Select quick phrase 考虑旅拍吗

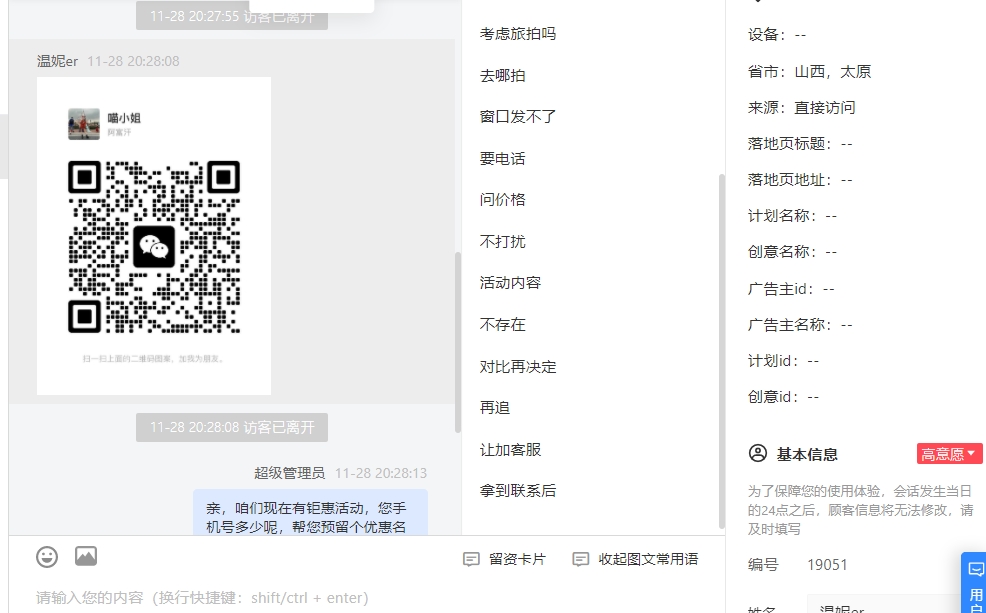point(518,34)
